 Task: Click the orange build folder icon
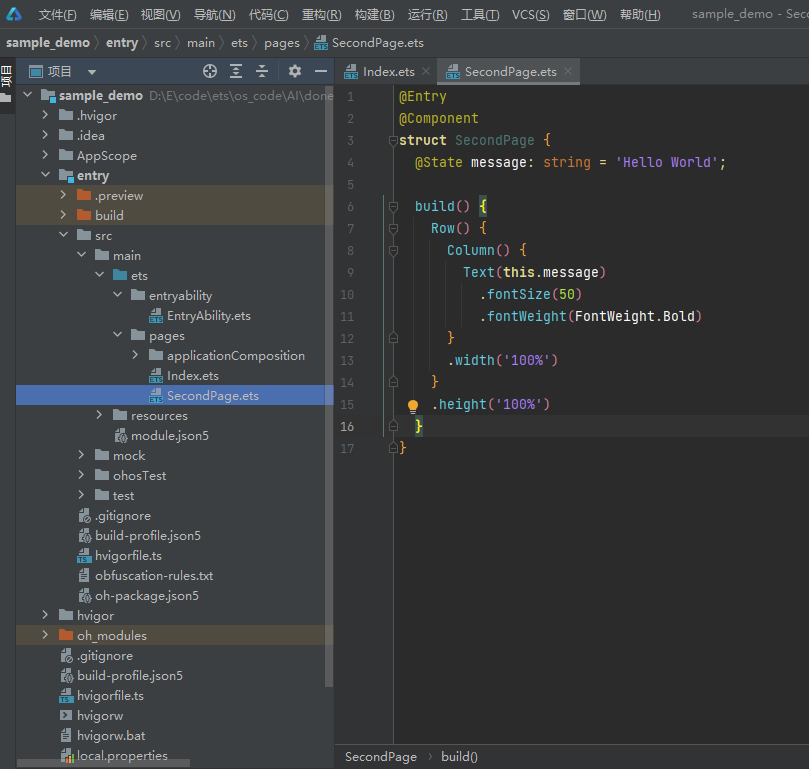(84, 215)
